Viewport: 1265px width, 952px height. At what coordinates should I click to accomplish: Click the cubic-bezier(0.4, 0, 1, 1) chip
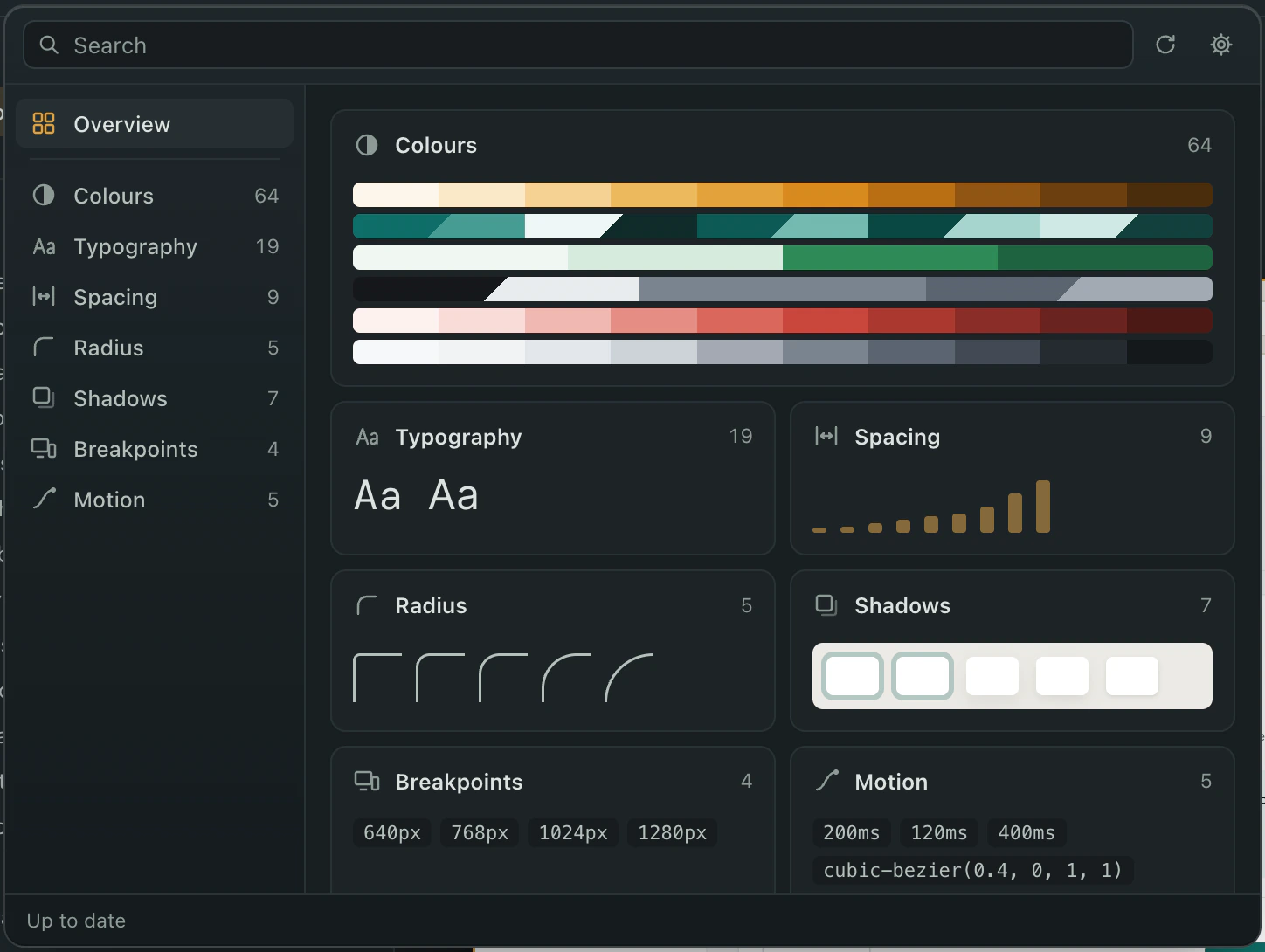pyautogui.click(x=972, y=871)
